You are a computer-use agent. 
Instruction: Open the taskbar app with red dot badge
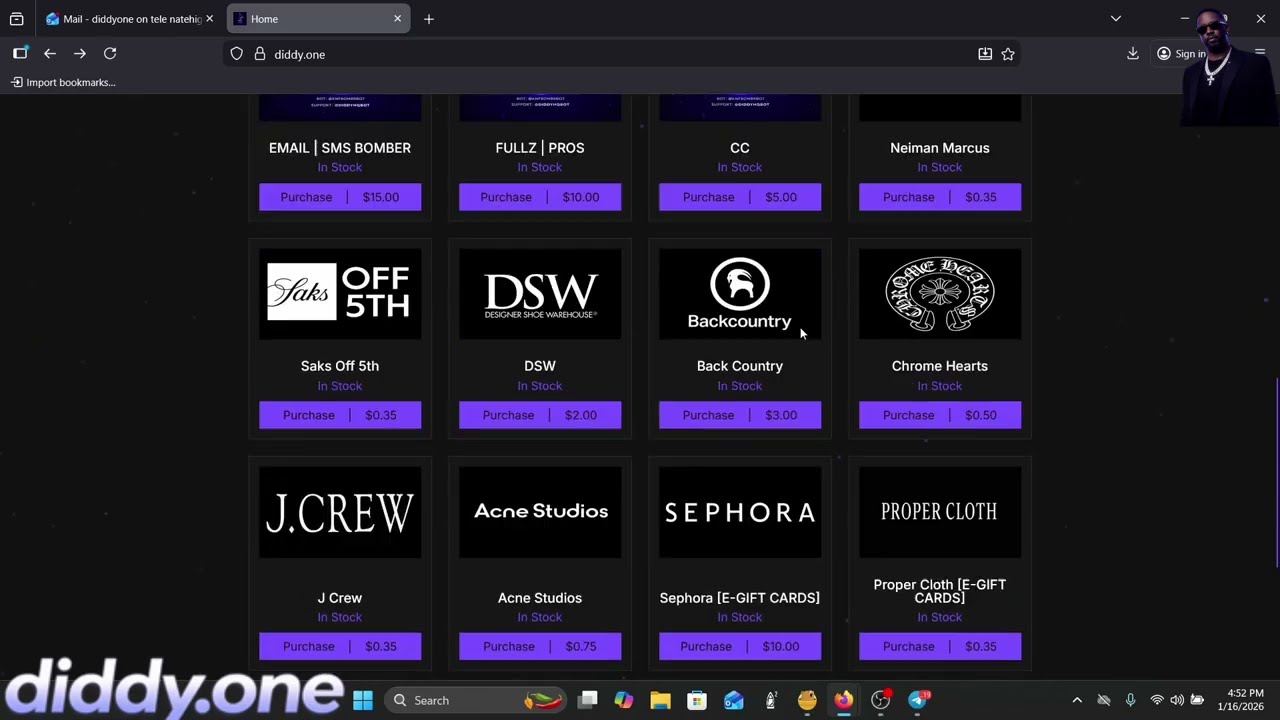pos(881,700)
